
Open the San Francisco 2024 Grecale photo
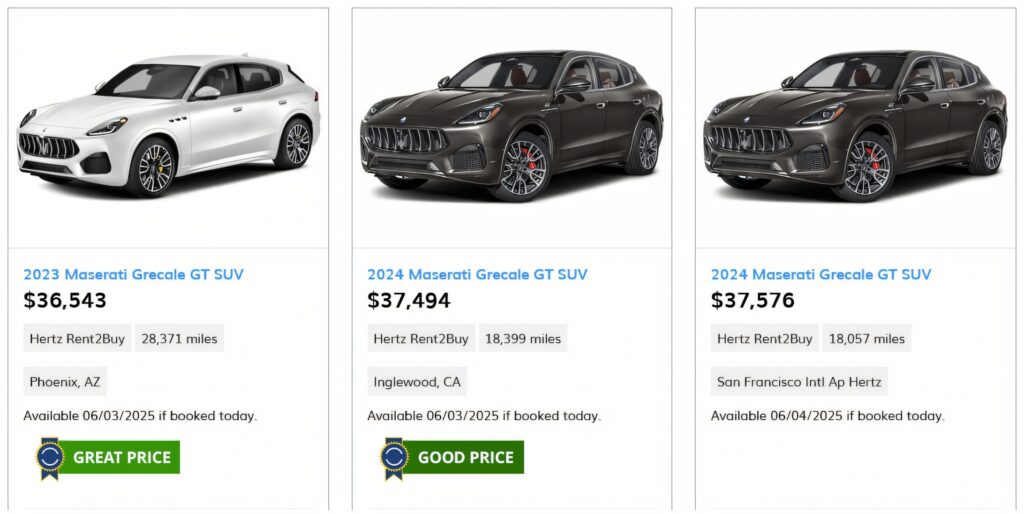[x=855, y=125]
